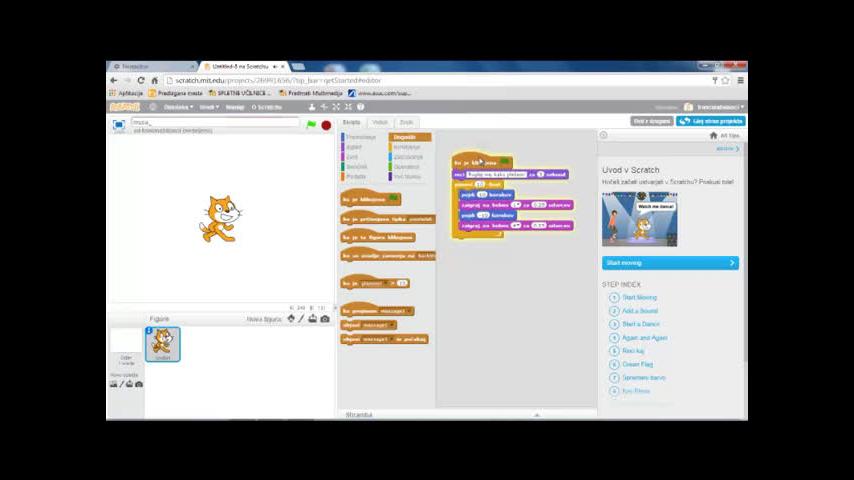Click the Start moving button
Viewport: 854px width, 480px height.
pos(670,263)
